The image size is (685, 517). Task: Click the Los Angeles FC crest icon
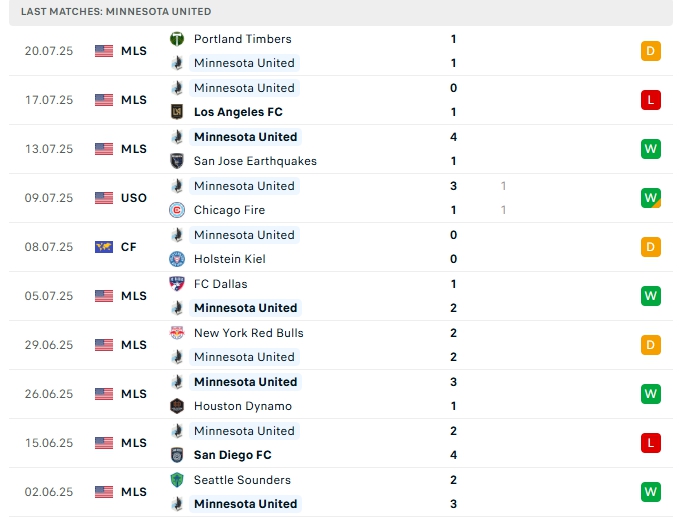click(177, 112)
